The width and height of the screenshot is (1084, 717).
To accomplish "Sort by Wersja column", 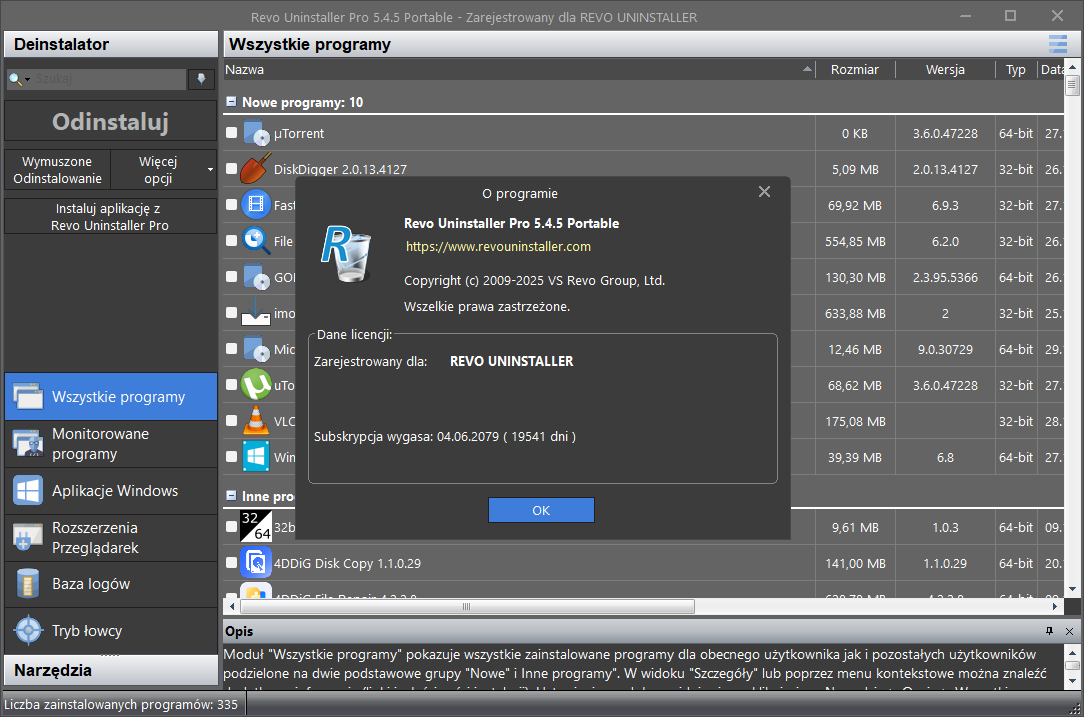I will (945, 70).
